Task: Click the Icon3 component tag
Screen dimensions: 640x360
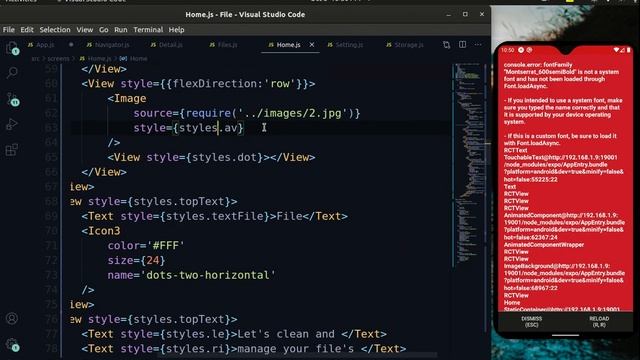Action: click(104, 231)
